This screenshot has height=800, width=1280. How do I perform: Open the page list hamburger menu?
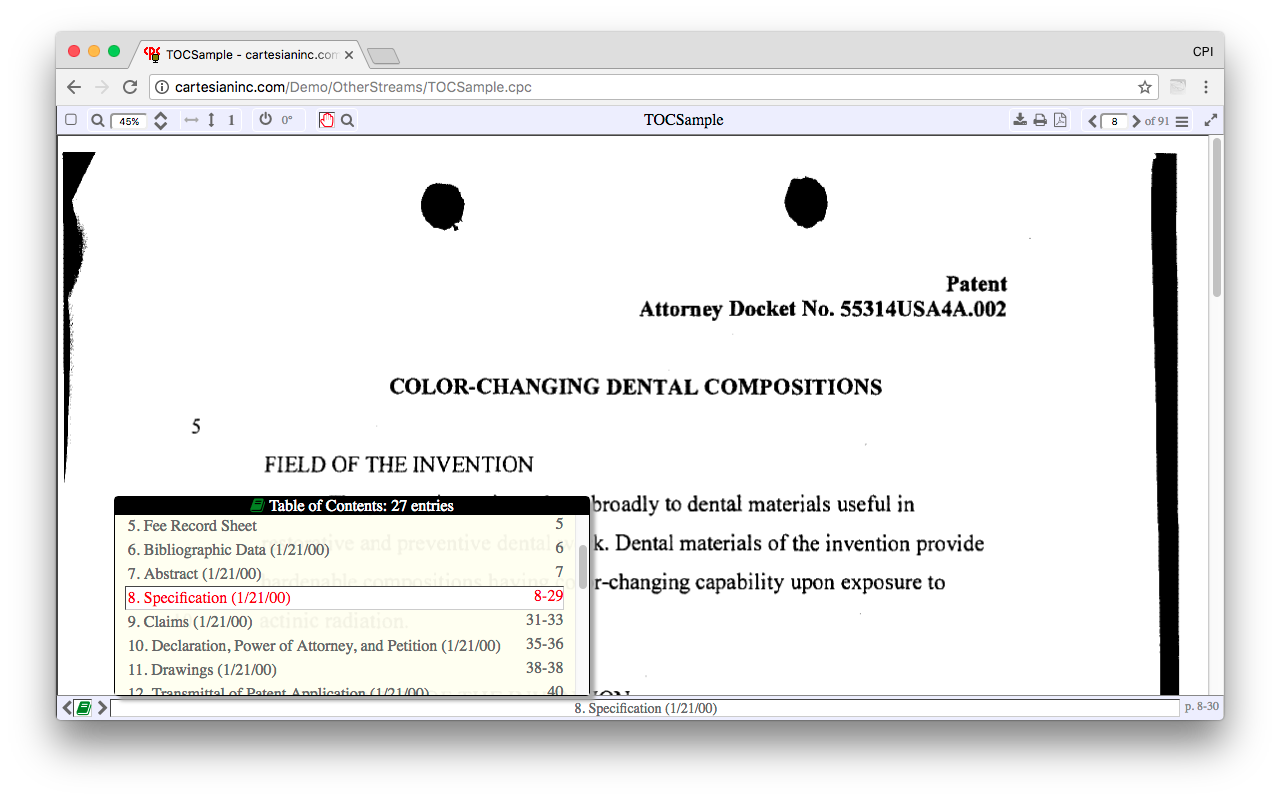click(1182, 121)
